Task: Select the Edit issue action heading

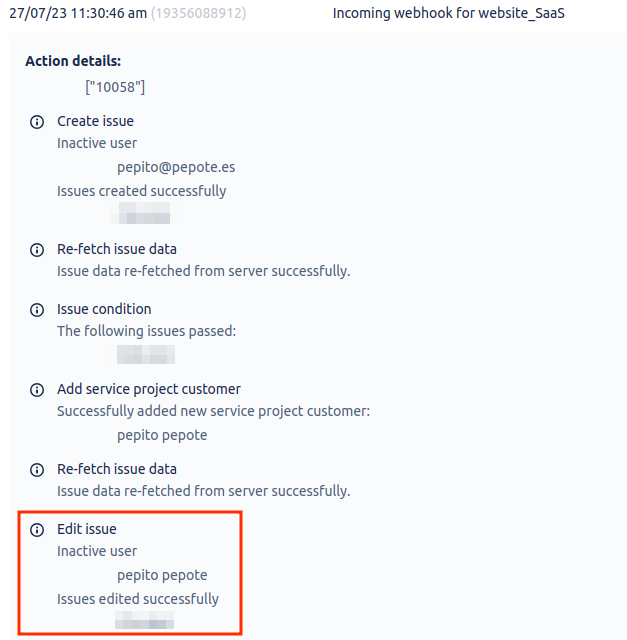Action: 87,529
